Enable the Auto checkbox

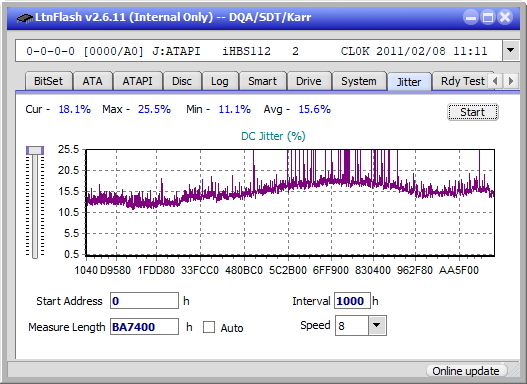[209, 327]
